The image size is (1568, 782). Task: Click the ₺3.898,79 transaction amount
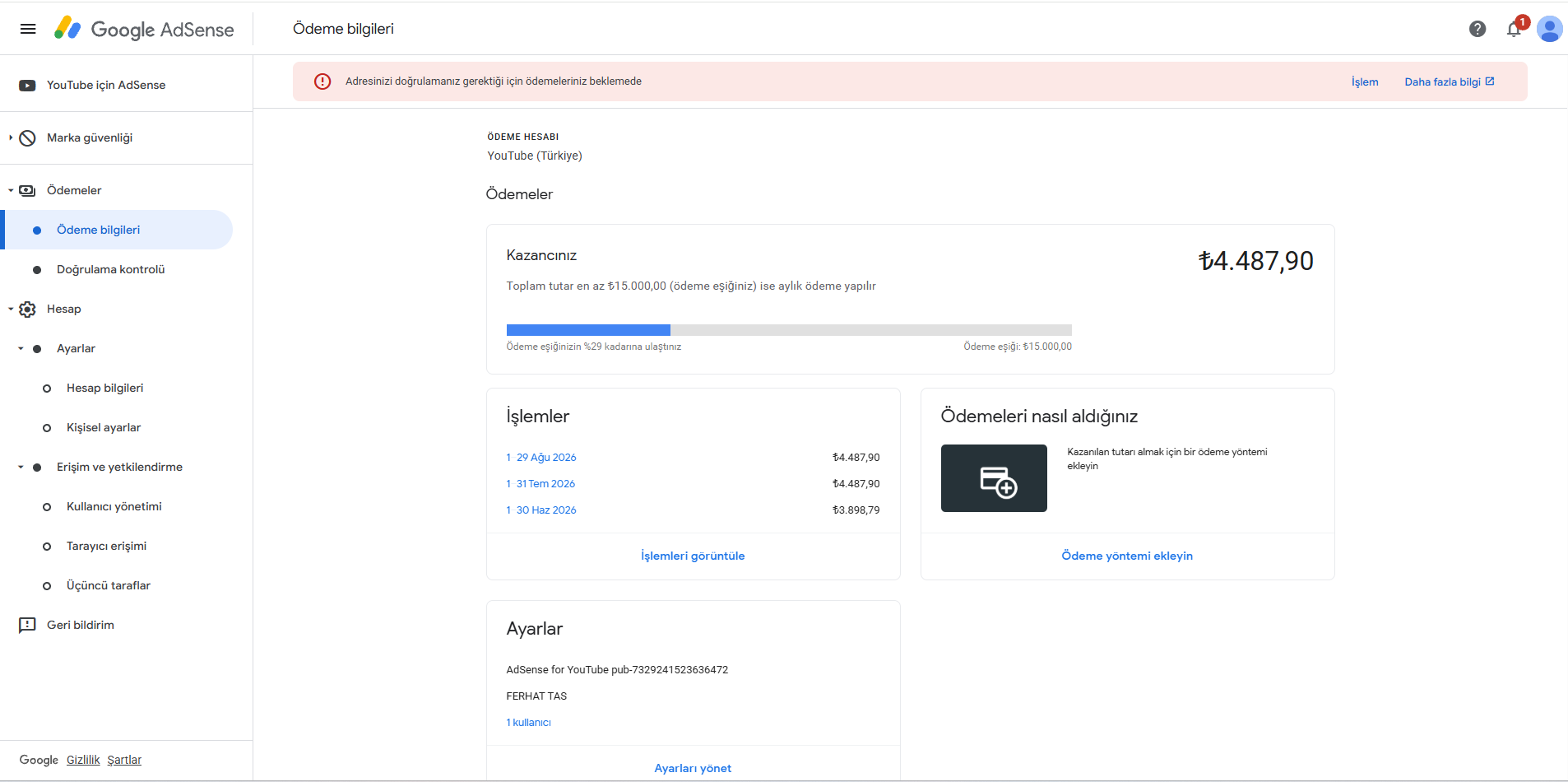point(856,510)
